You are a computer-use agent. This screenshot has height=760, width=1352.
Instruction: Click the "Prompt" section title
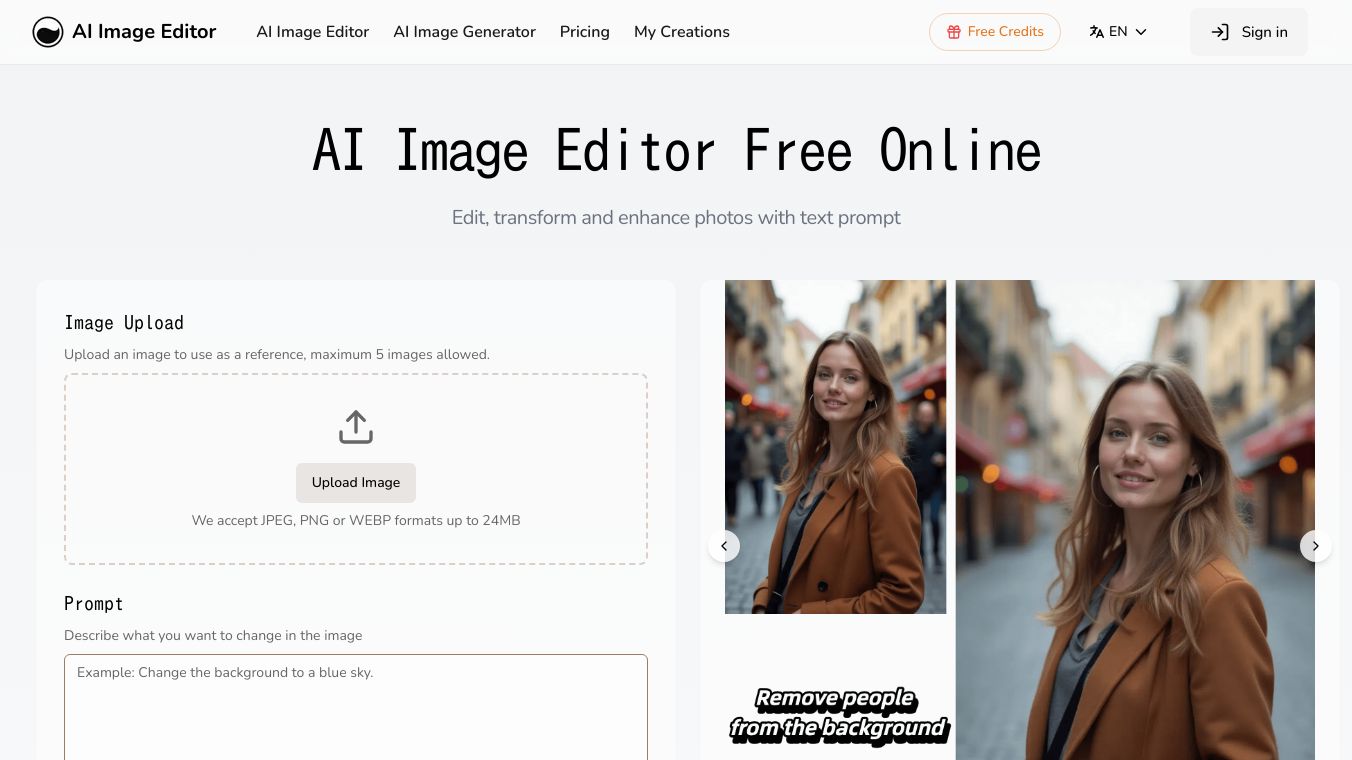click(x=94, y=604)
